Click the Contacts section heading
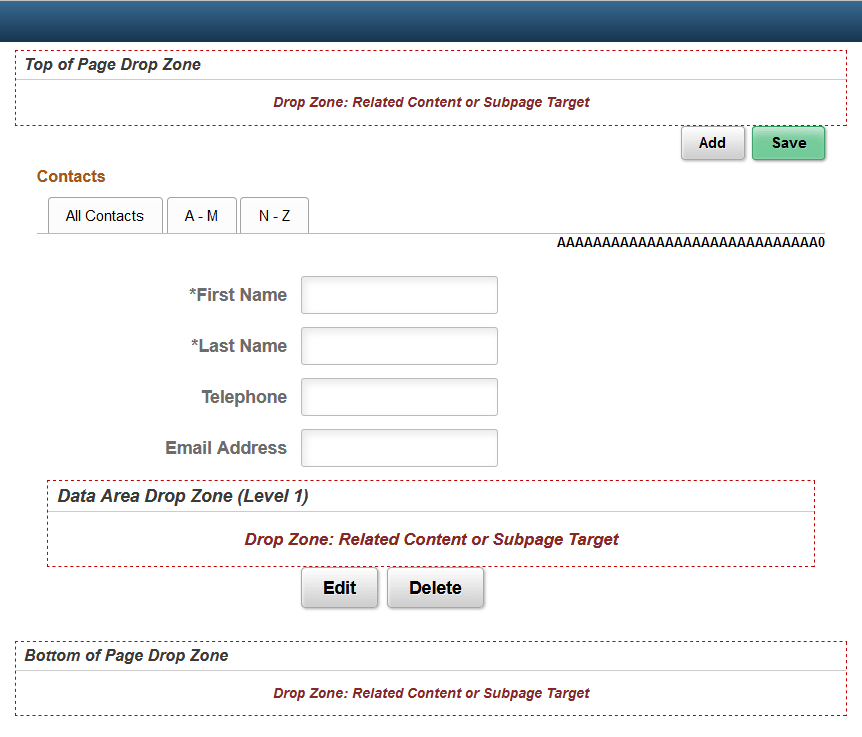This screenshot has width=862, height=737. click(x=70, y=176)
